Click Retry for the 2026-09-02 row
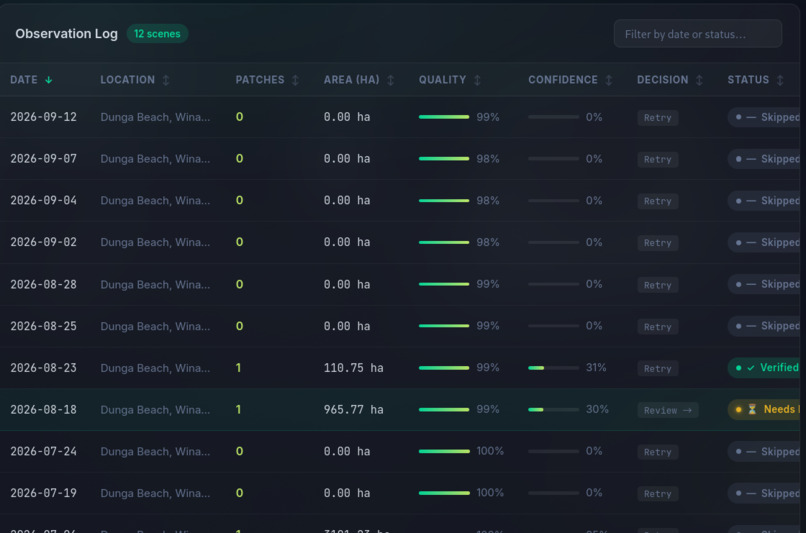This screenshot has width=806, height=533. 658,243
